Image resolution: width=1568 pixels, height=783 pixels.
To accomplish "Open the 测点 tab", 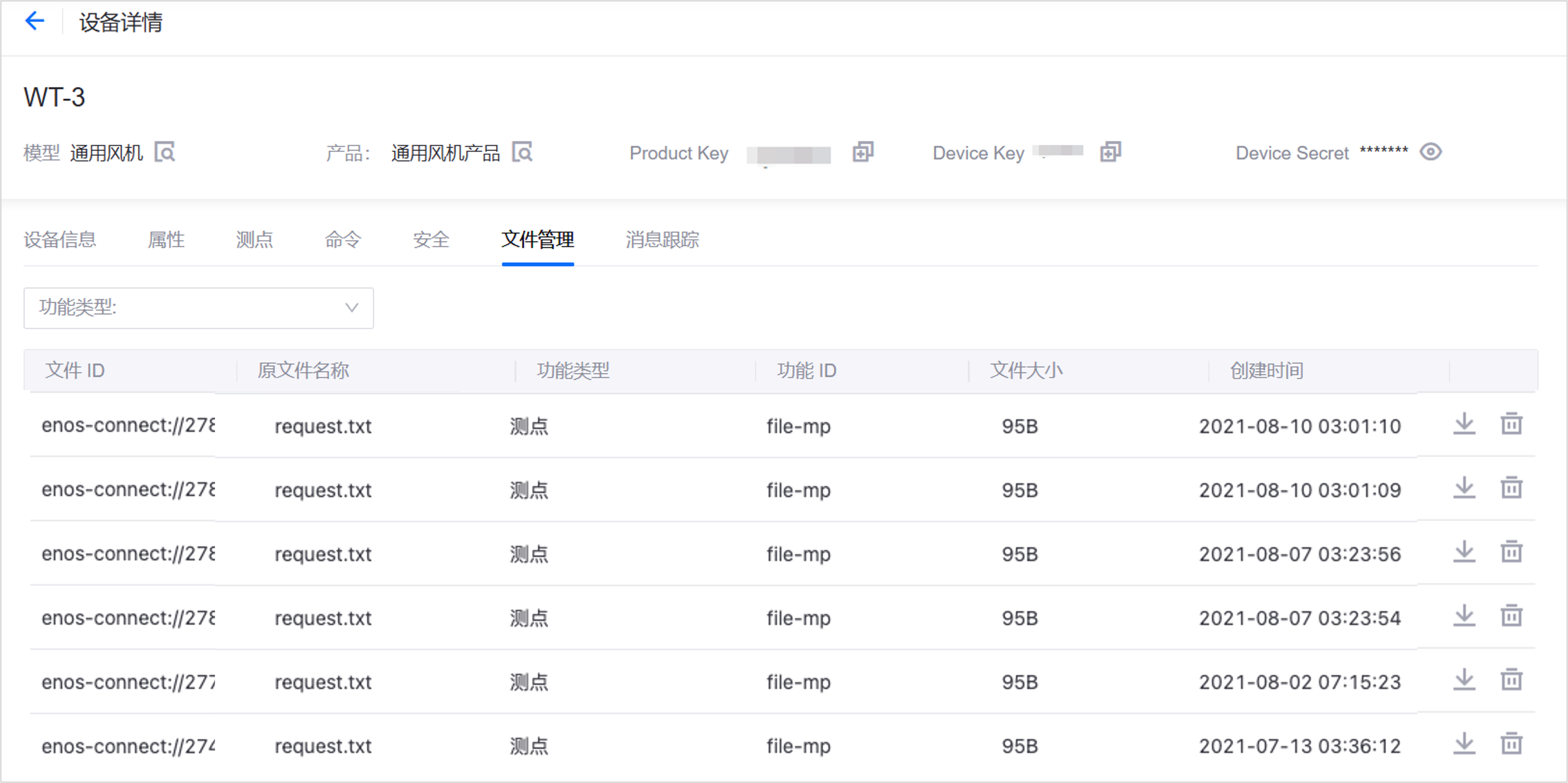I will 254,240.
